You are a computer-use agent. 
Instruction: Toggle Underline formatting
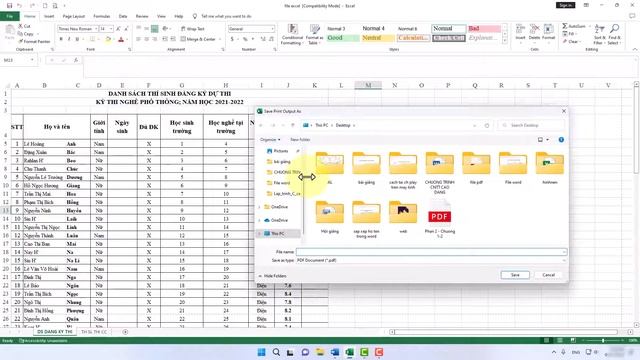77,40
